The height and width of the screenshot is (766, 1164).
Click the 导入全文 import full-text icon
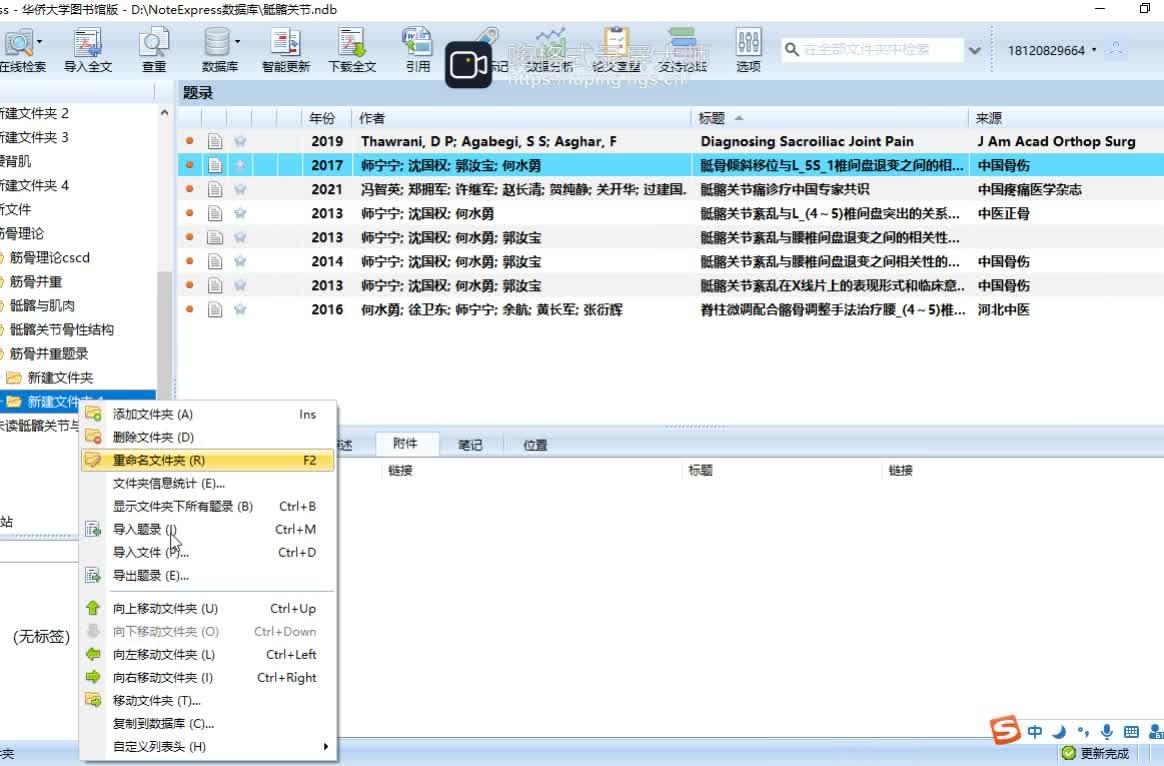pos(88,45)
